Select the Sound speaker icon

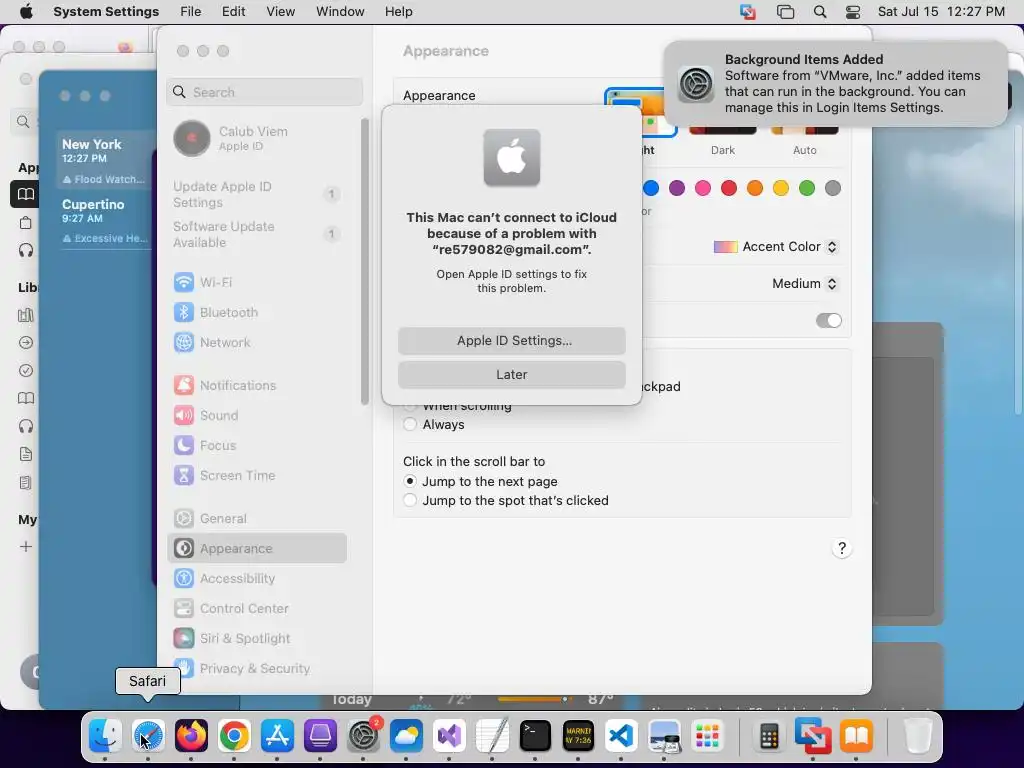pos(184,415)
